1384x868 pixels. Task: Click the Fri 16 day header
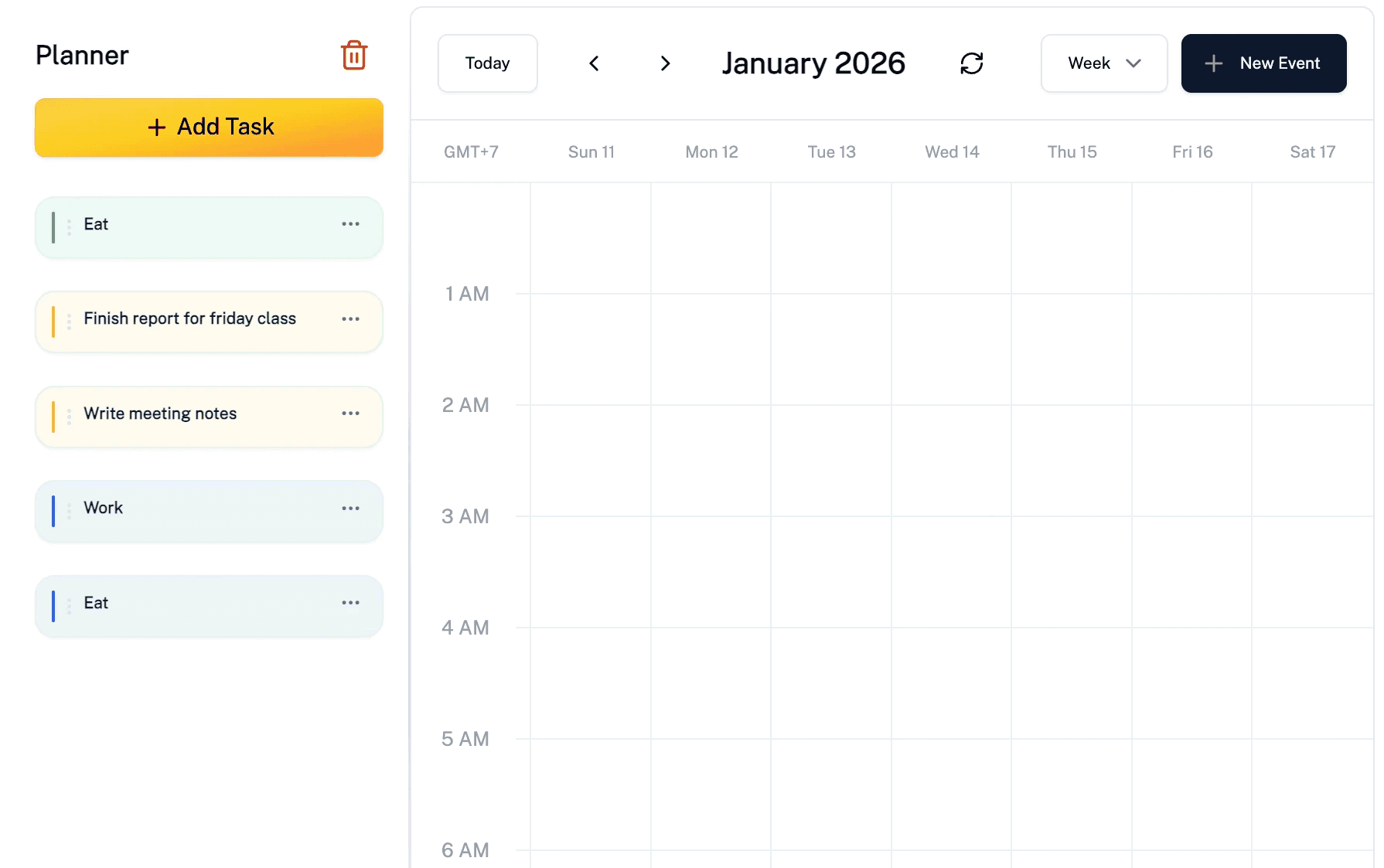coord(1192,152)
